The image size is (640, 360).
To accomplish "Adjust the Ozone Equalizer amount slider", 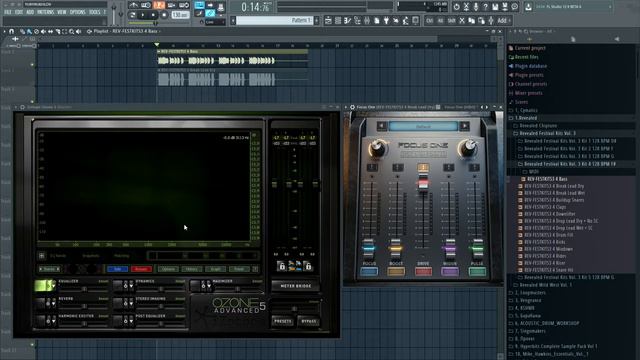I will [84, 289].
